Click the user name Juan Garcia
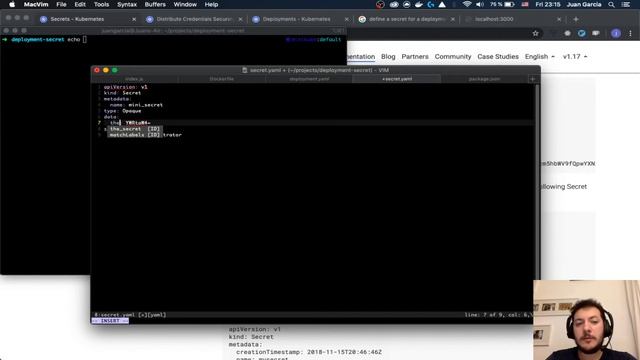Viewport: 640px width, 360px height. click(x=584, y=4)
